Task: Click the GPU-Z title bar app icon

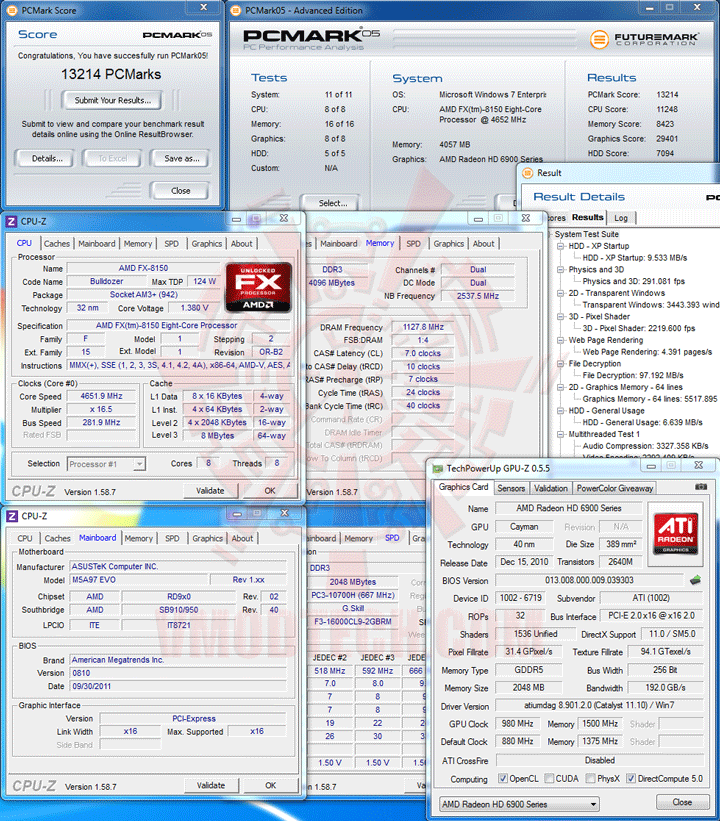Action: [438, 469]
